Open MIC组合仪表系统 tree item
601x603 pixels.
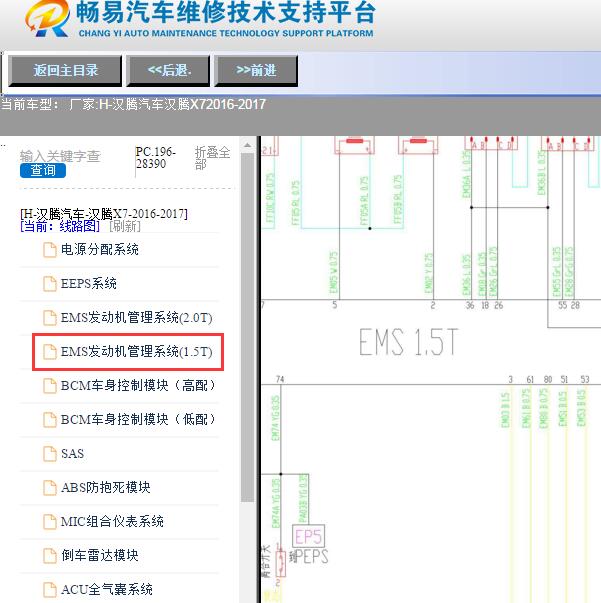(x=112, y=521)
